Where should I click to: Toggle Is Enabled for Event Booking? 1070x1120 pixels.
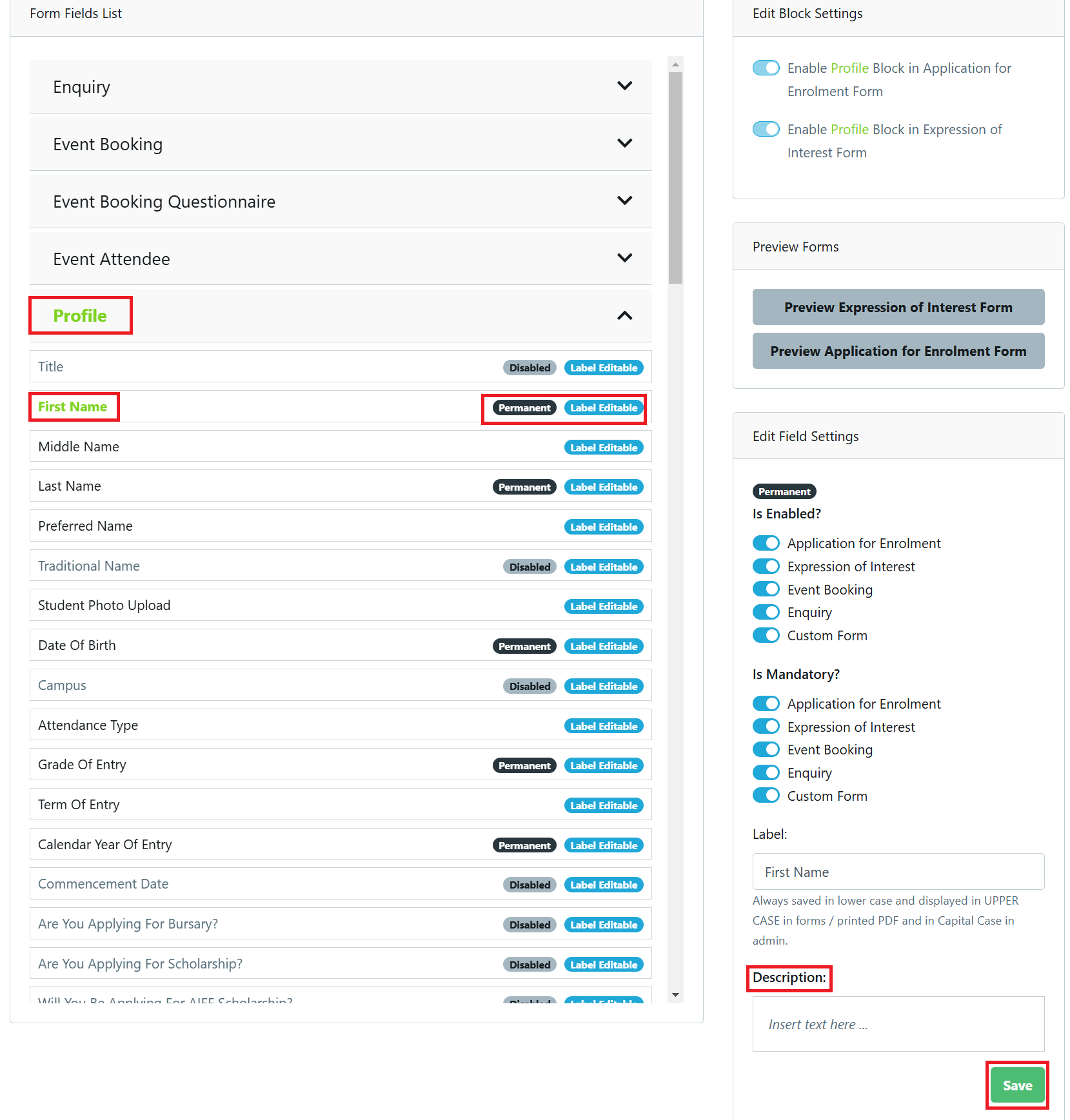(x=766, y=589)
